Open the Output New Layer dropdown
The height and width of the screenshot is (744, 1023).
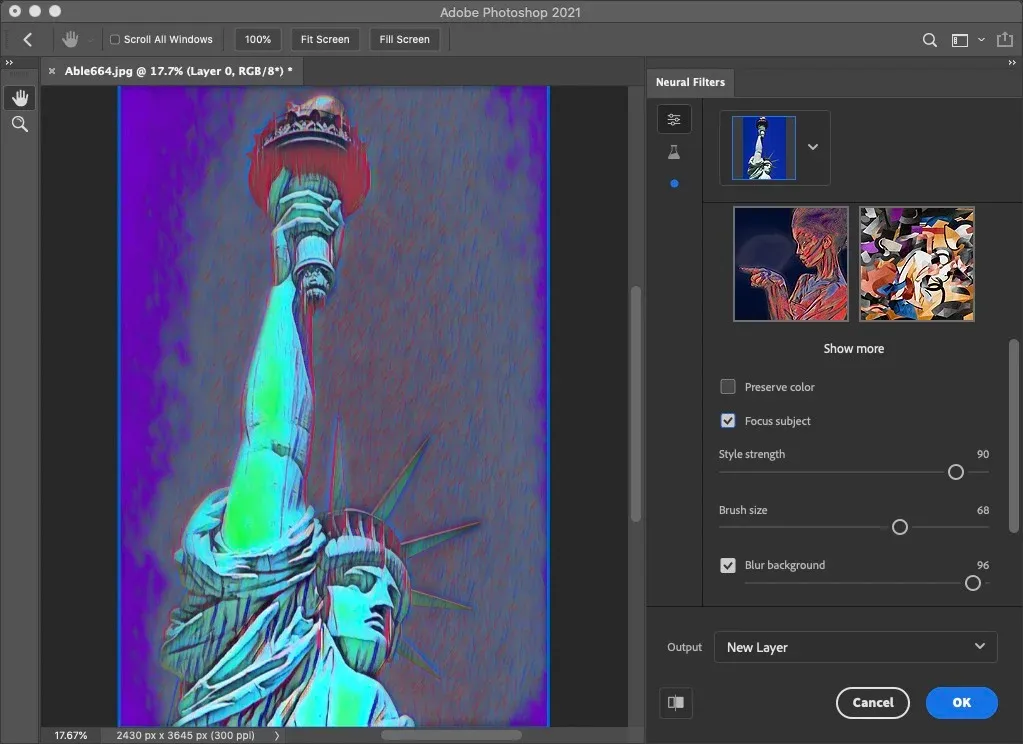(855, 647)
